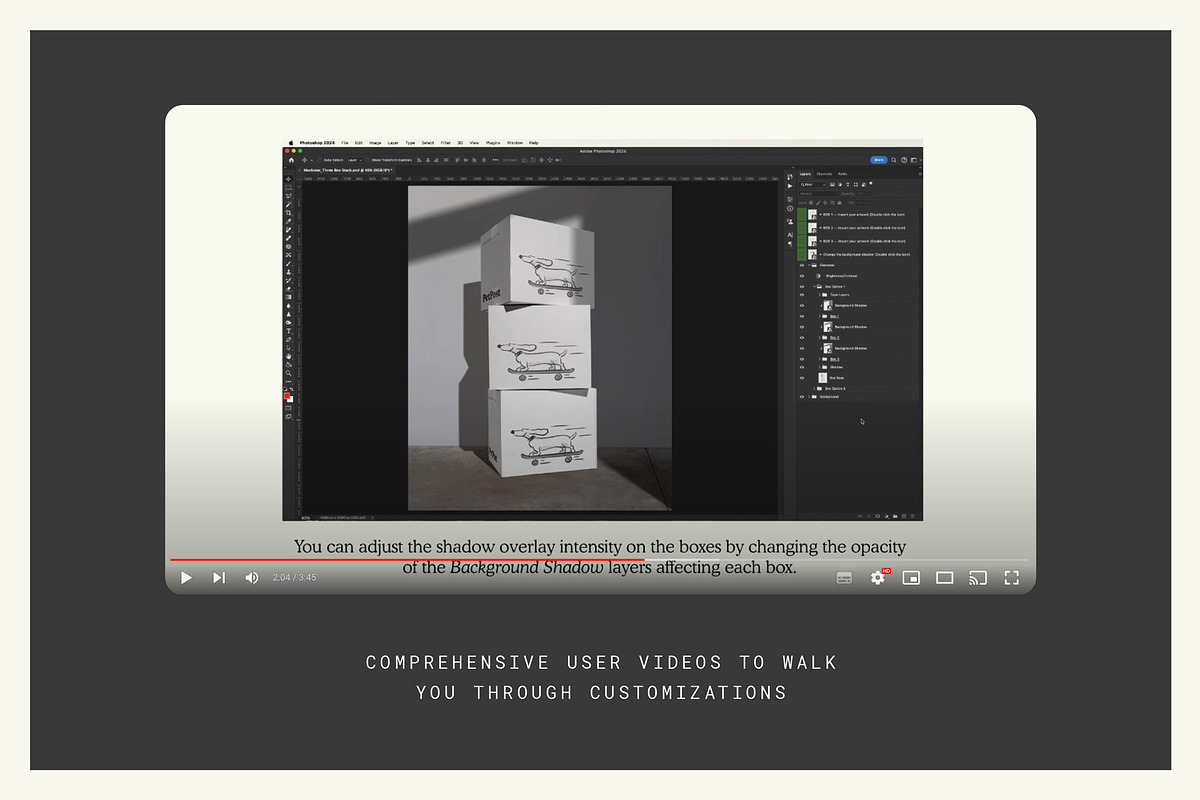Screen dimensions: 1200x800
Task: Skip to the next video
Action: coord(219,577)
